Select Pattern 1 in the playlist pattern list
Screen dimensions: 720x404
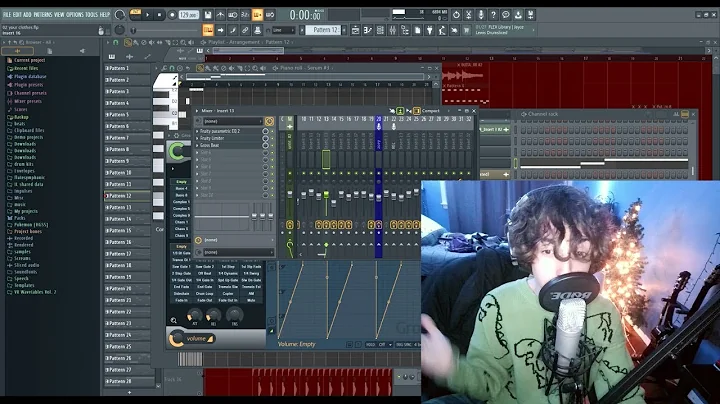click(128, 68)
